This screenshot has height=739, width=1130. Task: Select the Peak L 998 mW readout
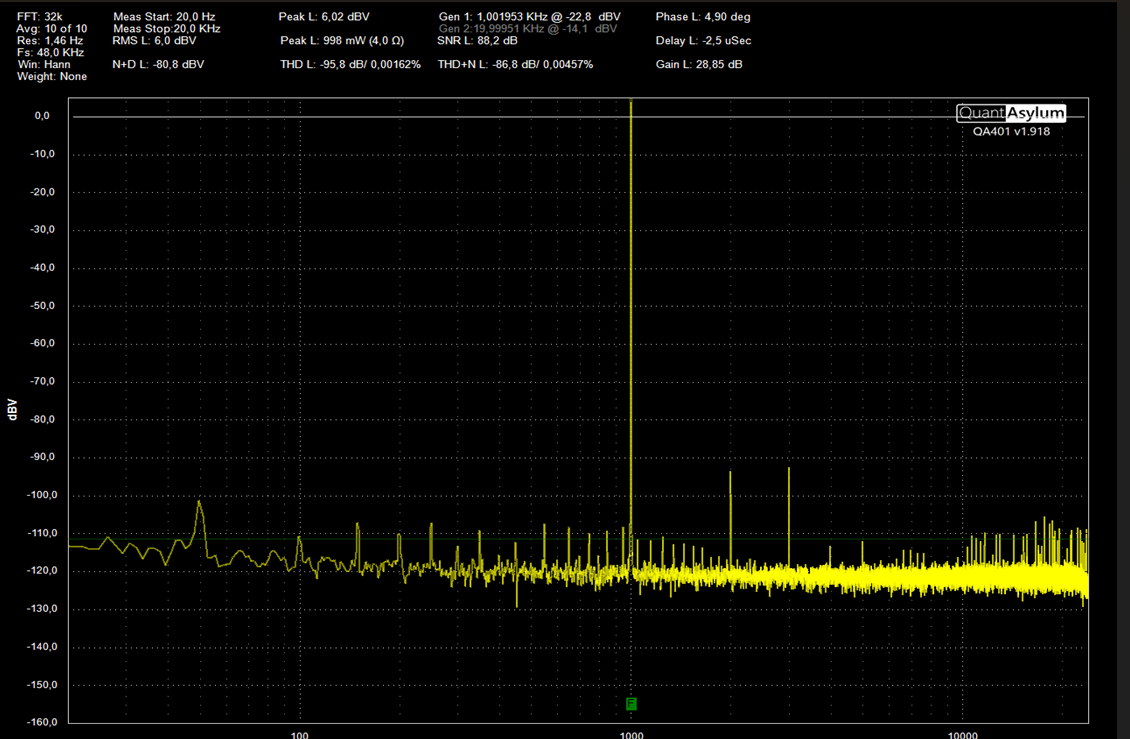pyautogui.click(x=342, y=40)
